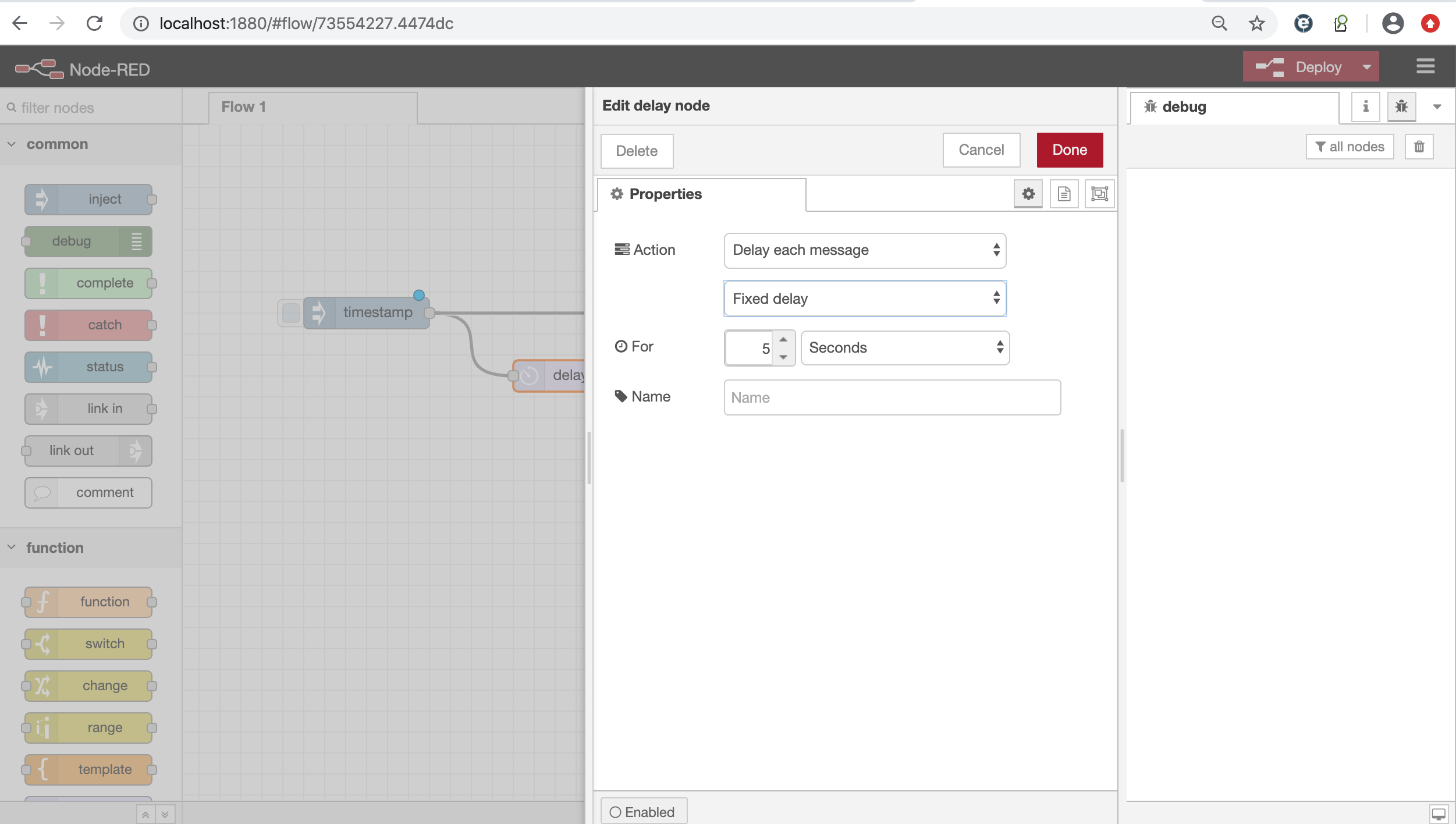Open debug window in new window icon
The height and width of the screenshot is (824, 1456).
click(x=1439, y=813)
